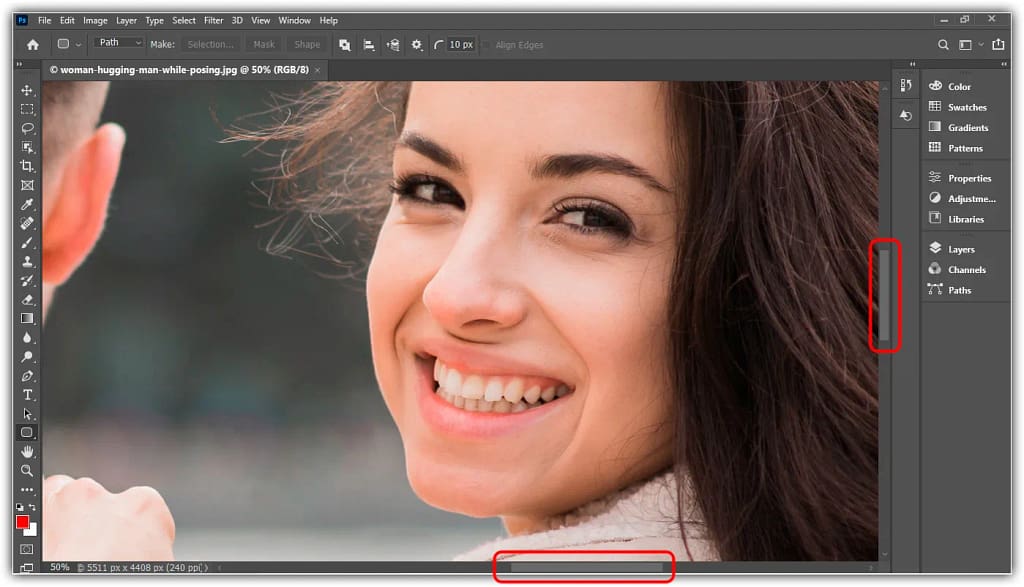The image size is (1024, 587).
Task: Click the red foreground color swatch
Action: (x=23, y=522)
